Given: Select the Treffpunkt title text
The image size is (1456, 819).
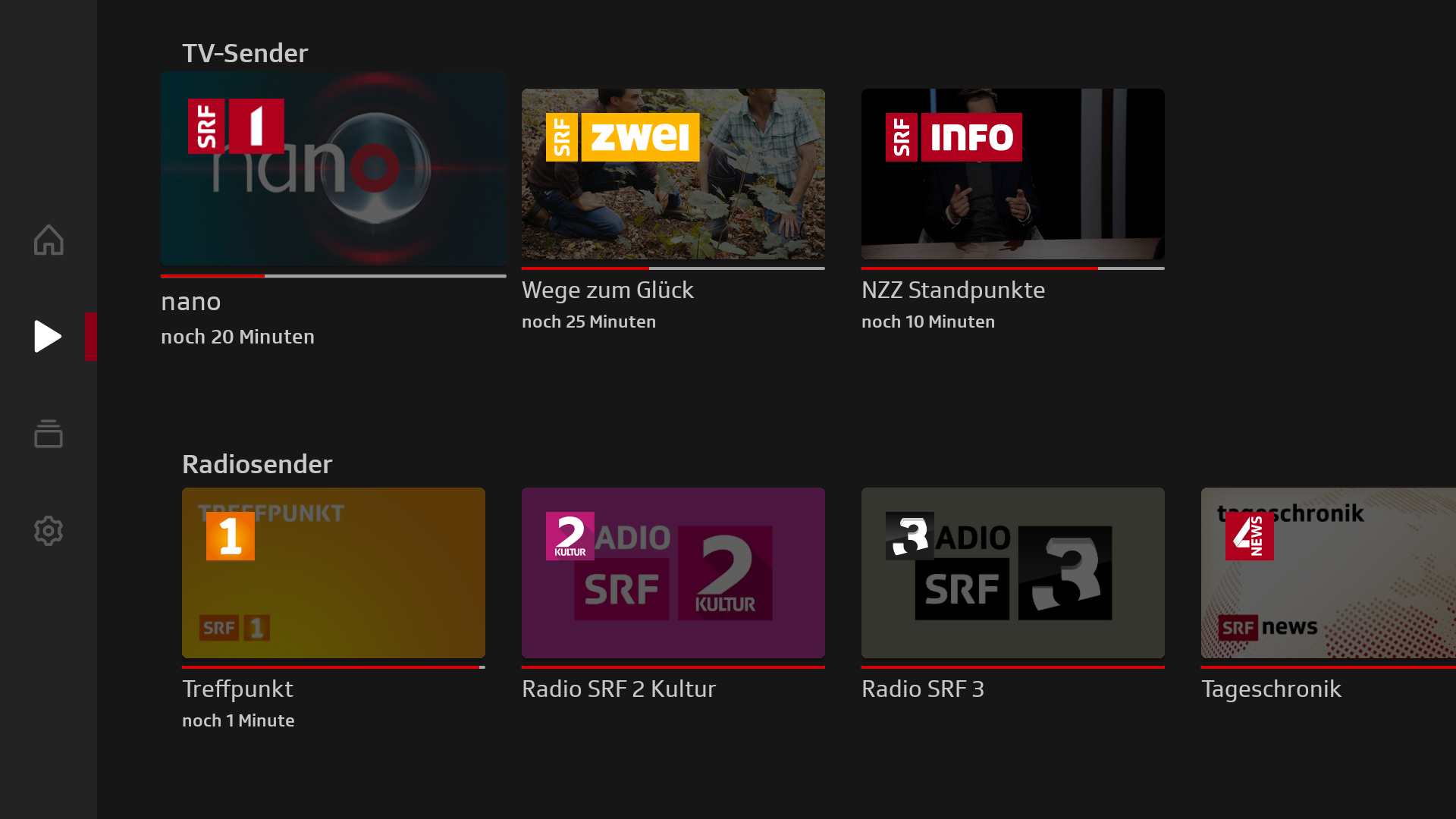Looking at the screenshot, I should click(237, 689).
